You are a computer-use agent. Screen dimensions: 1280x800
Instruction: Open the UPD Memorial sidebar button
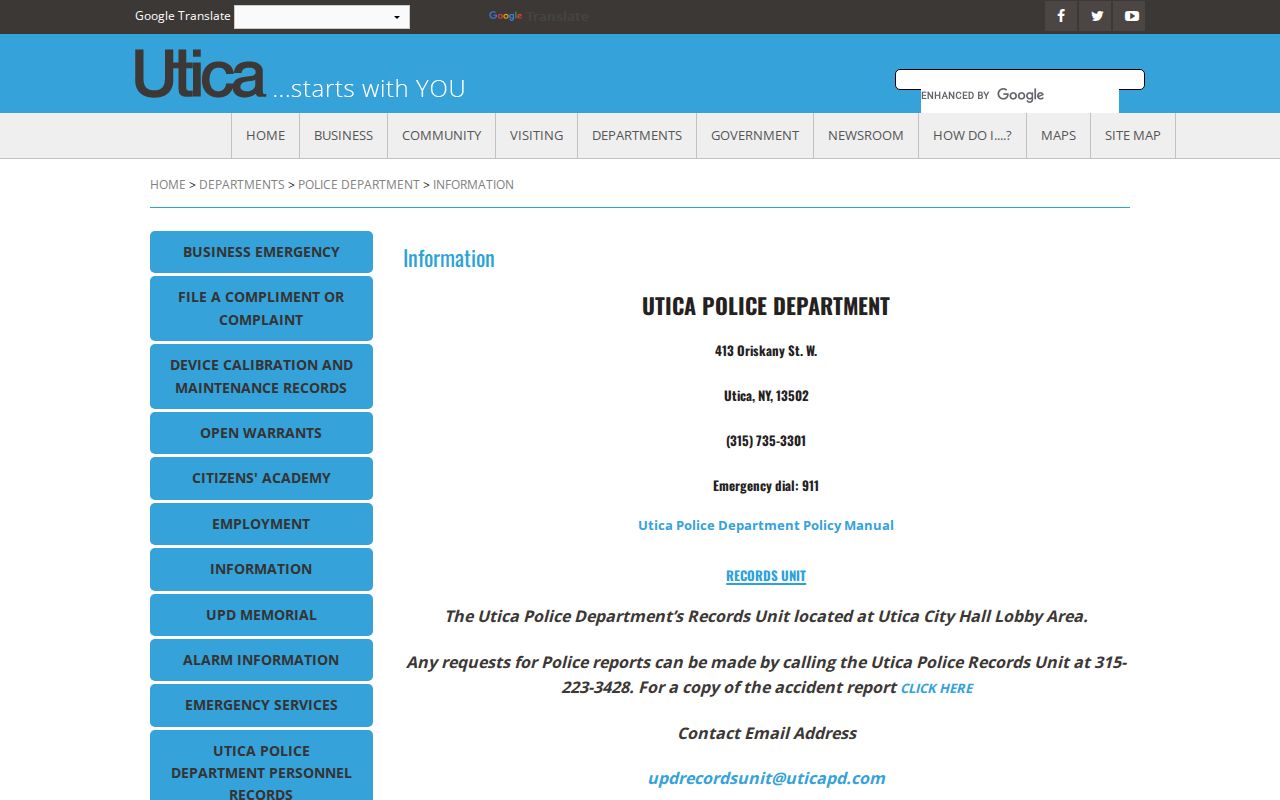tap(261, 615)
